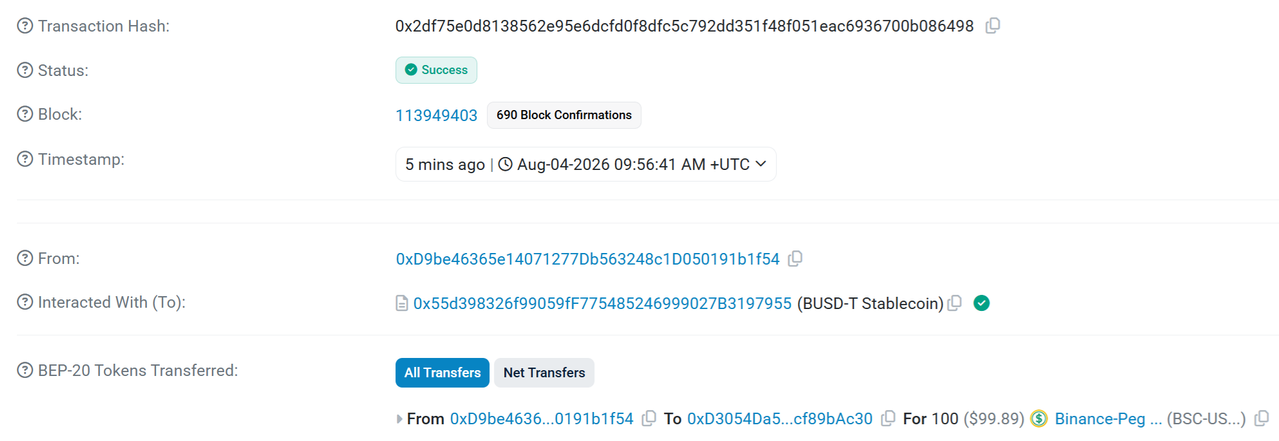Viewport: 1279px width, 441px height.
Task: Expand the token transfer row arrow
Action: pos(400,419)
